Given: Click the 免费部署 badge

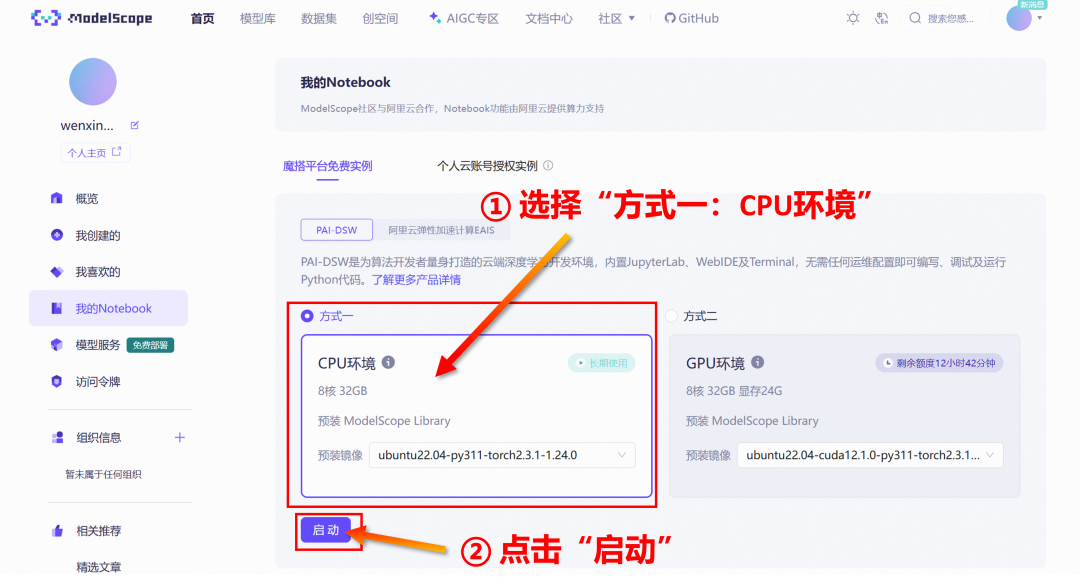Looking at the screenshot, I should coord(150,345).
